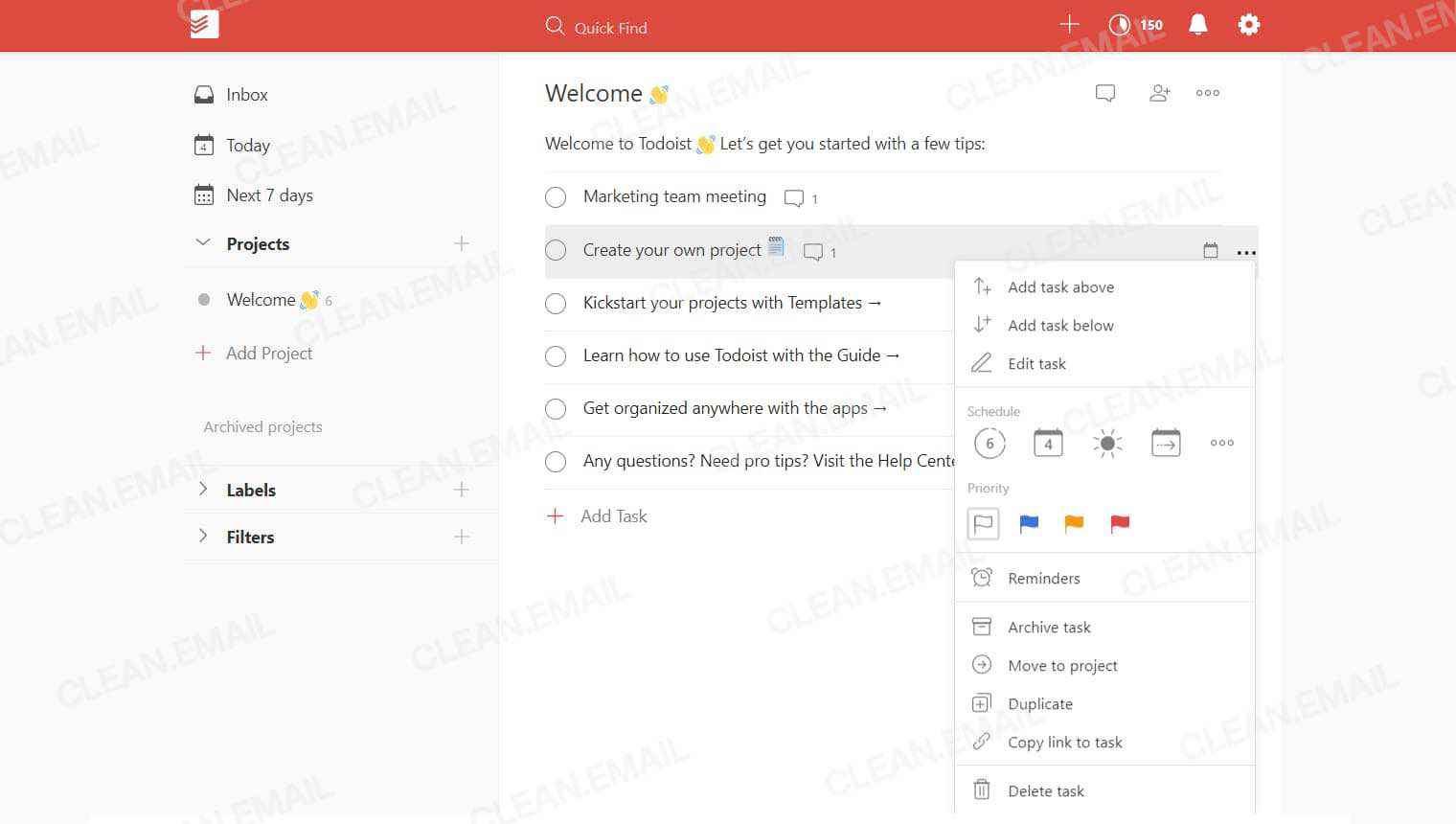The height and width of the screenshot is (824, 1456).
Task: Collapse the Projects section
Action: [x=203, y=243]
